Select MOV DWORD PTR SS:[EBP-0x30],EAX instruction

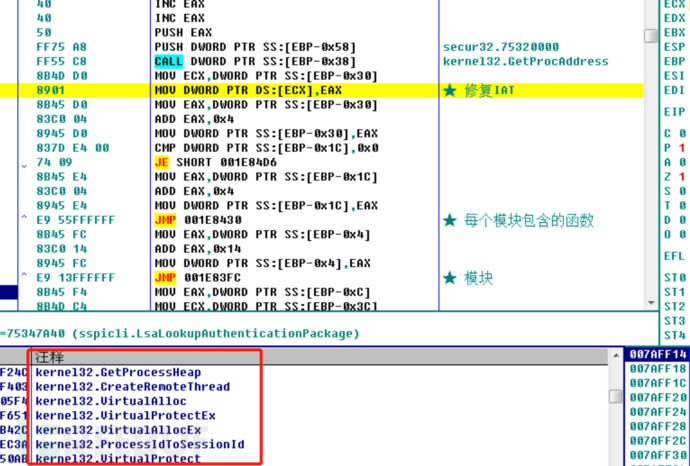pos(266,133)
